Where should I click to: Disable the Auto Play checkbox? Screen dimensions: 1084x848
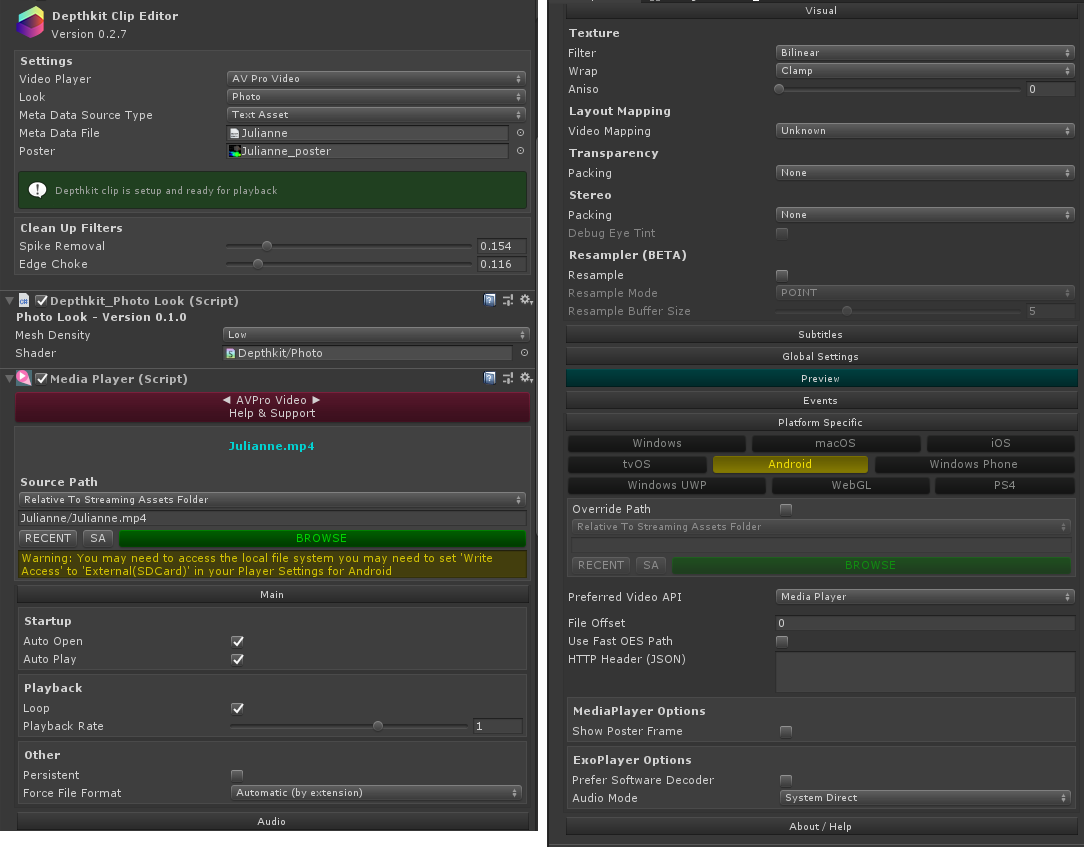coord(237,659)
